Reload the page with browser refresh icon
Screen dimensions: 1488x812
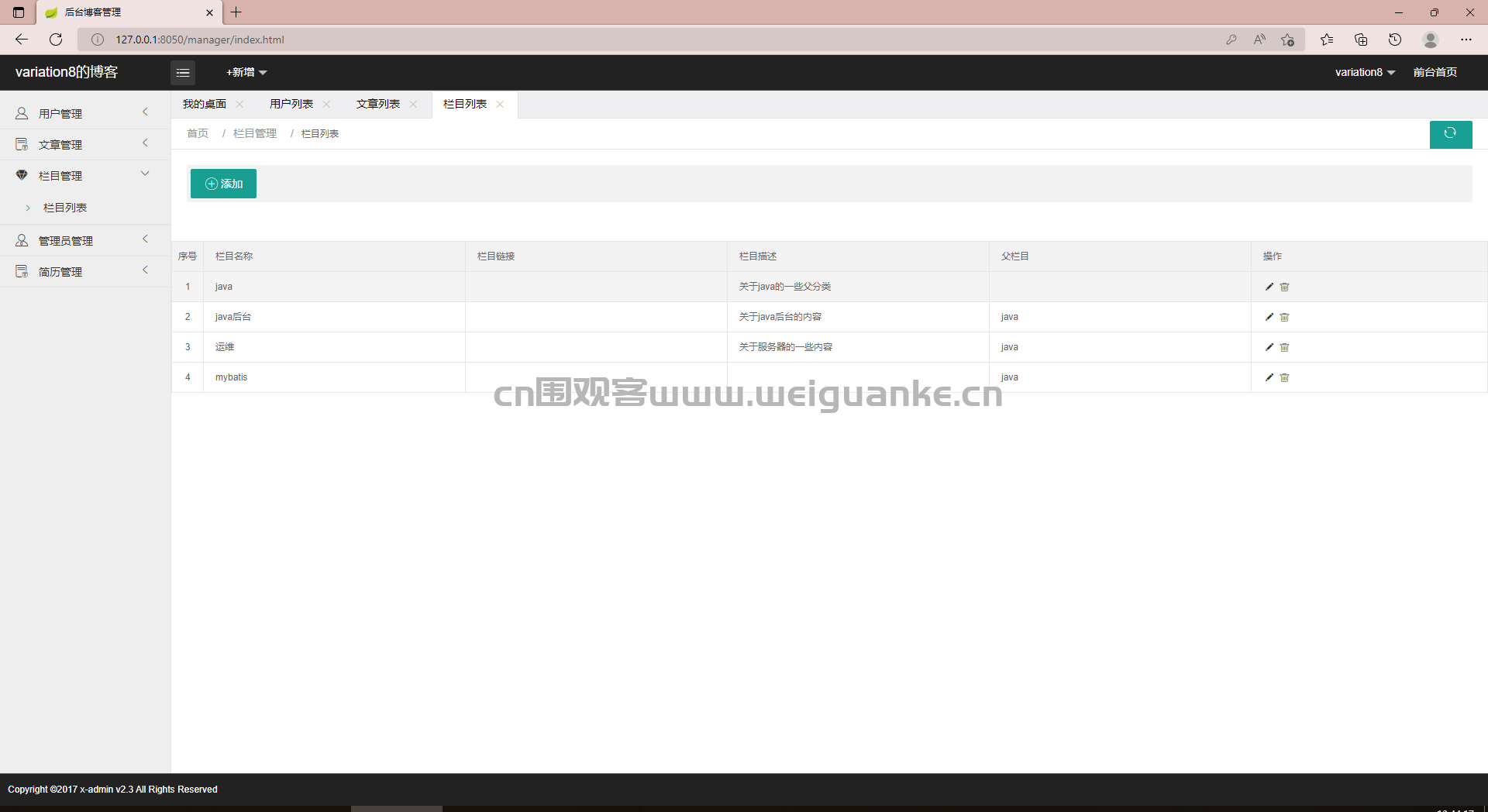pyautogui.click(x=56, y=40)
